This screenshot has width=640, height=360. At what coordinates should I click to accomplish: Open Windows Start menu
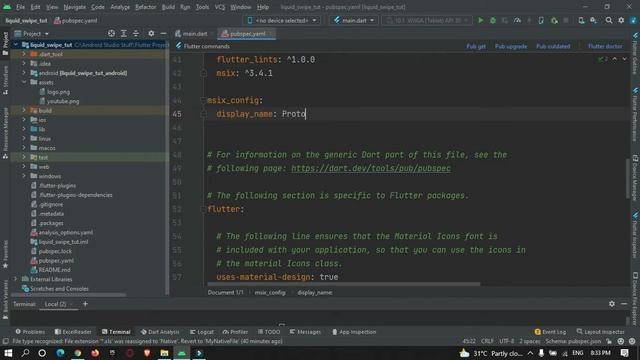(x=8, y=353)
